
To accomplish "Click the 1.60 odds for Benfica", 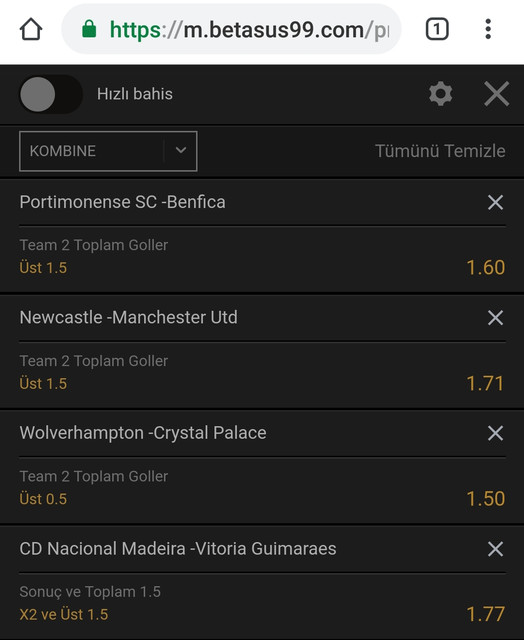I will (x=486, y=268).
